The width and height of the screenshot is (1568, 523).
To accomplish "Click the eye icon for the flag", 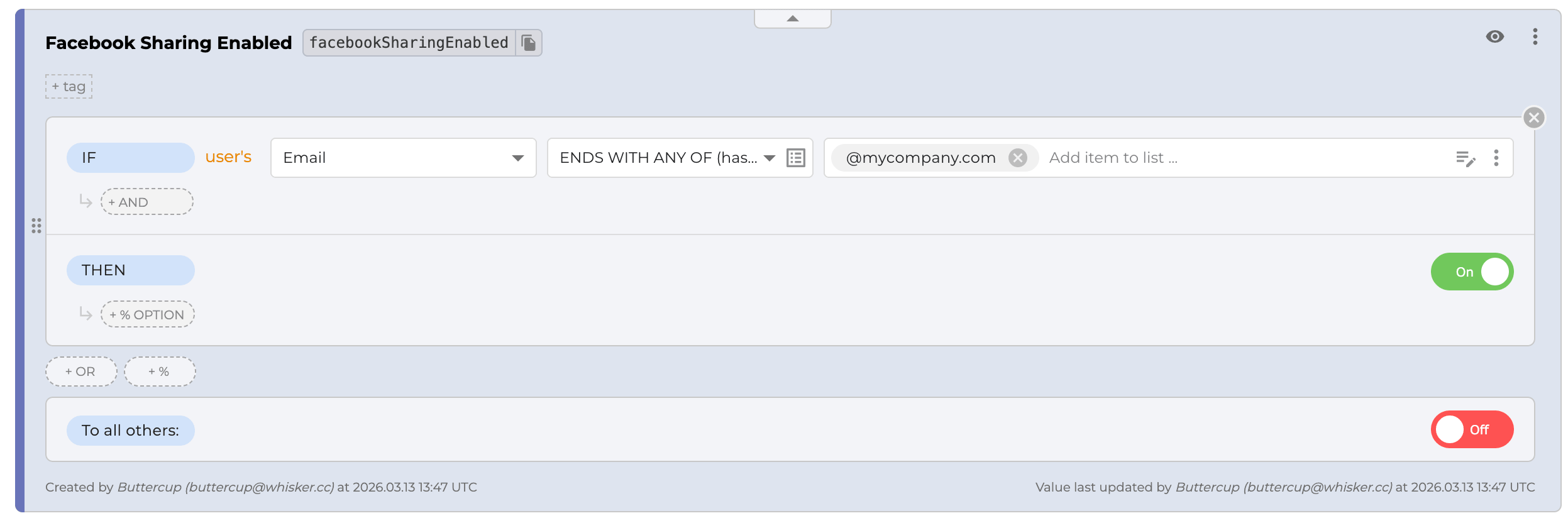I will coord(1495,36).
